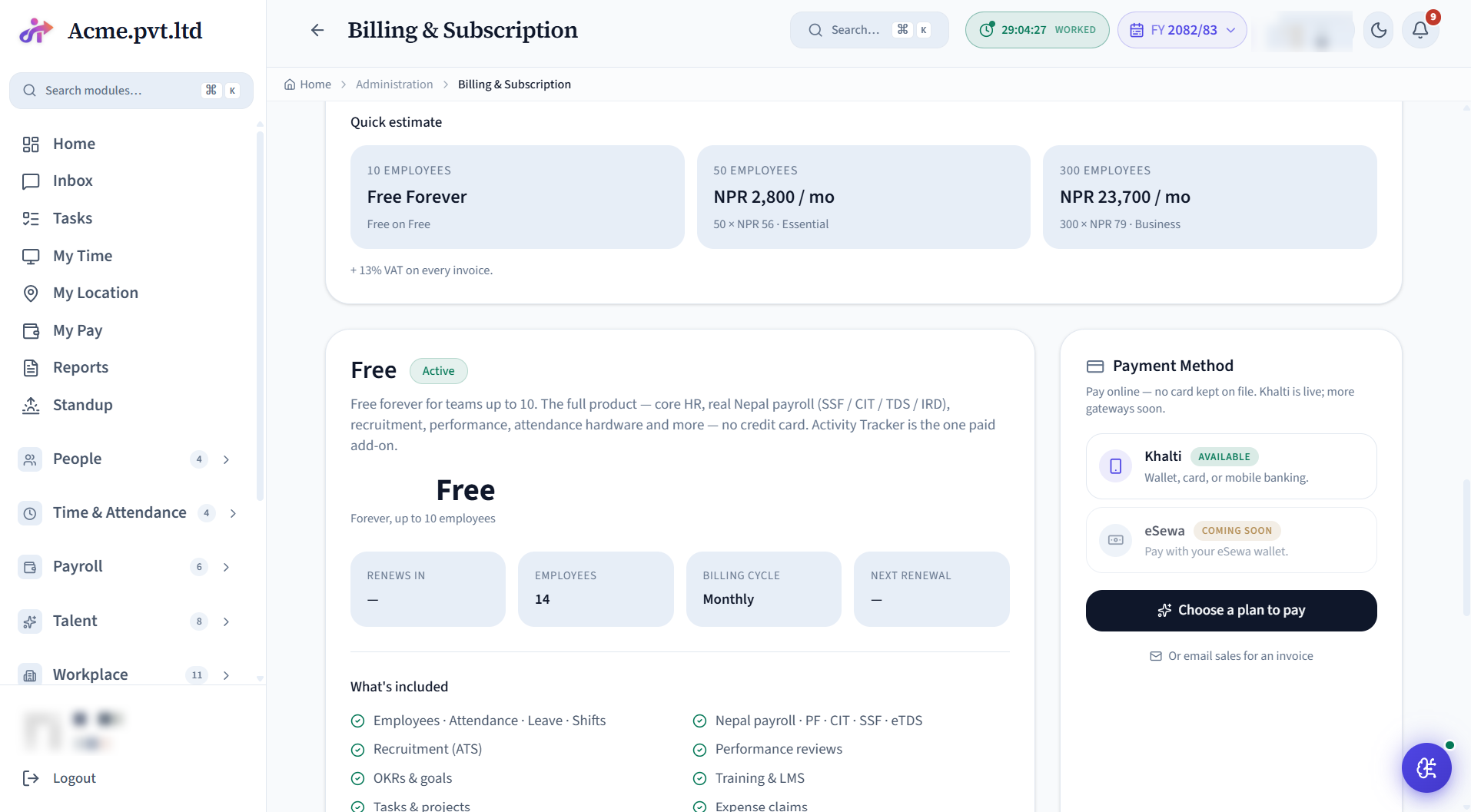Click the Workplace building icon
The width and height of the screenshot is (1471, 812).
[30, 675]
